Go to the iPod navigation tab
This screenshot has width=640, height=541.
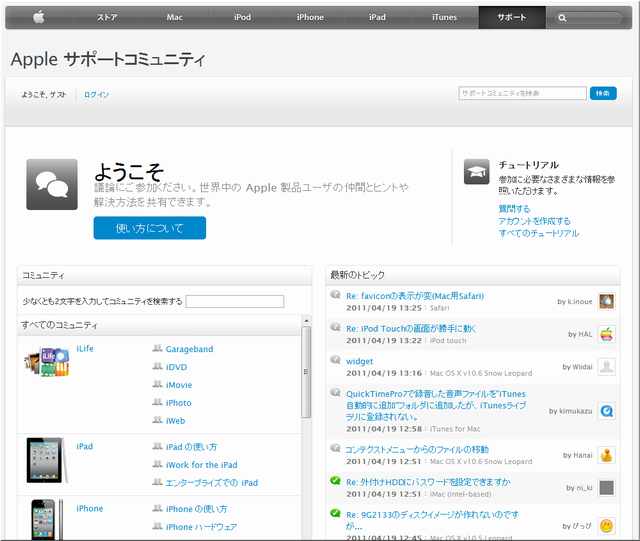coord(242,18)
